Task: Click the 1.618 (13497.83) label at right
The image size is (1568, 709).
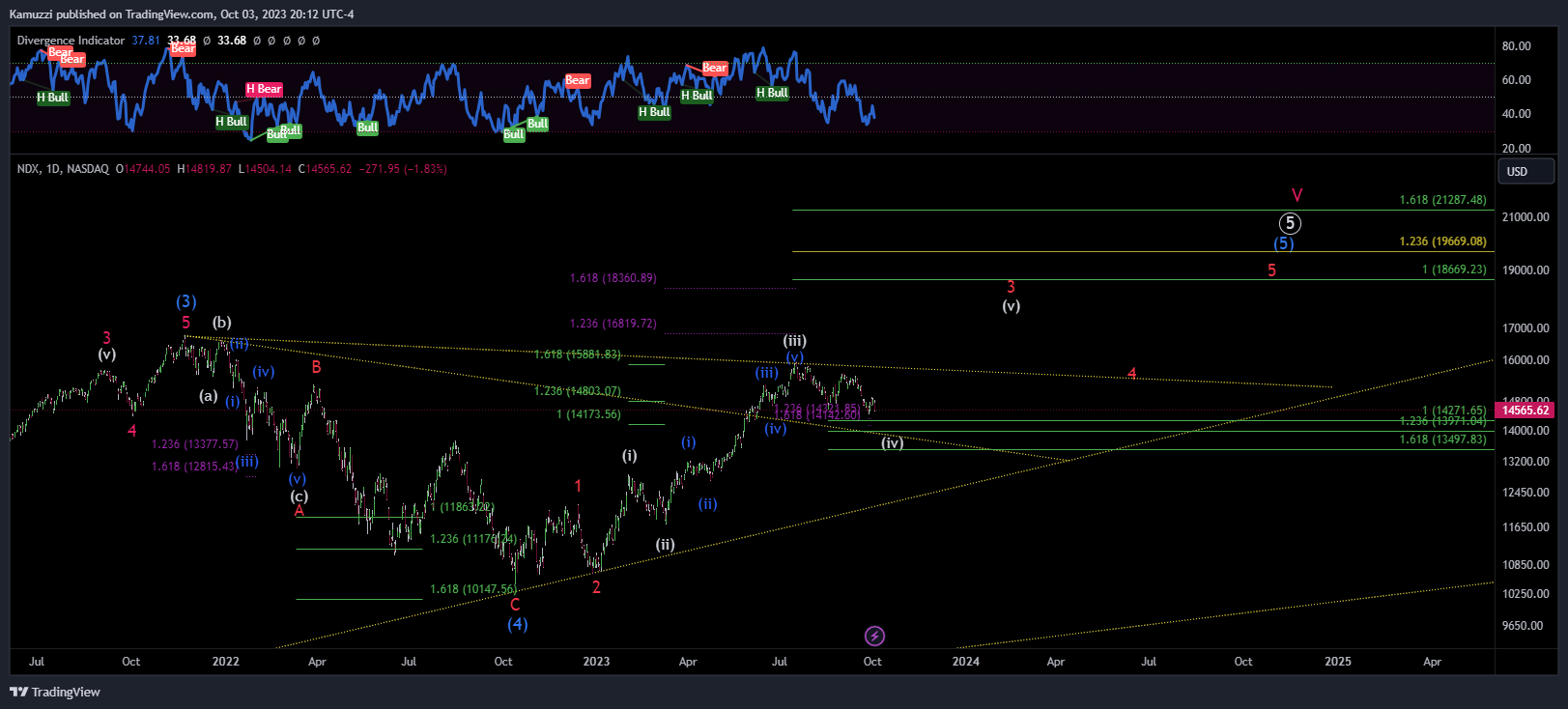Action: [1442, 440]
